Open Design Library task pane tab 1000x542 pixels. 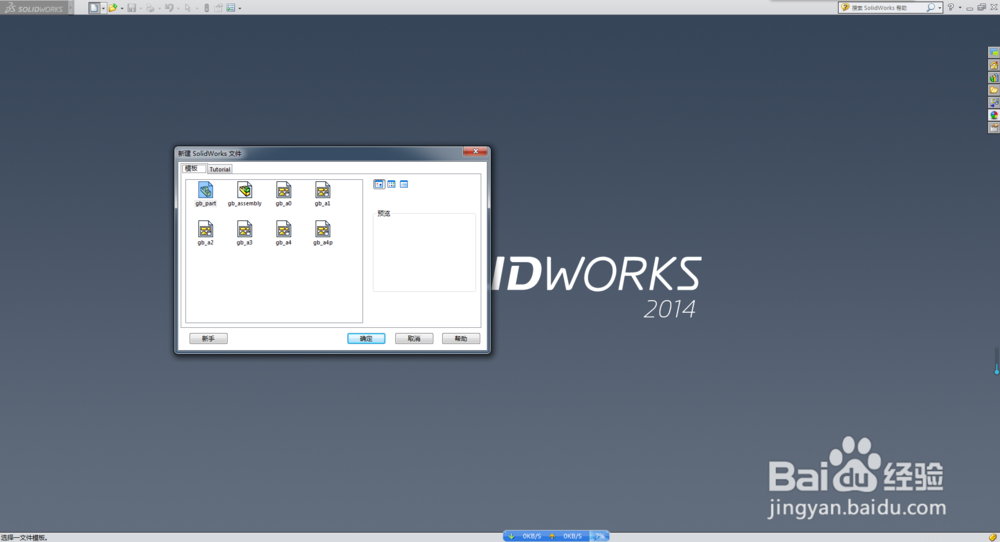pos(994,78)
